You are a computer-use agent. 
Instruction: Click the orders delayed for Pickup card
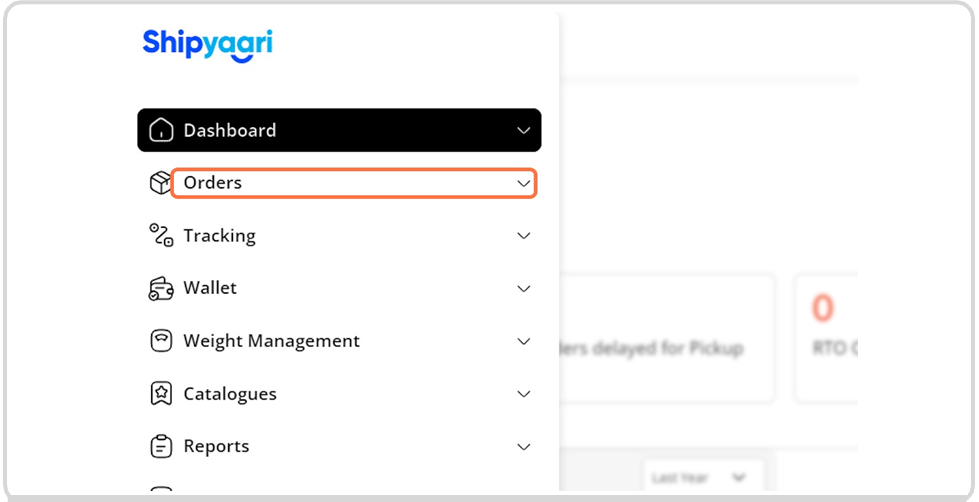(667, 337)
